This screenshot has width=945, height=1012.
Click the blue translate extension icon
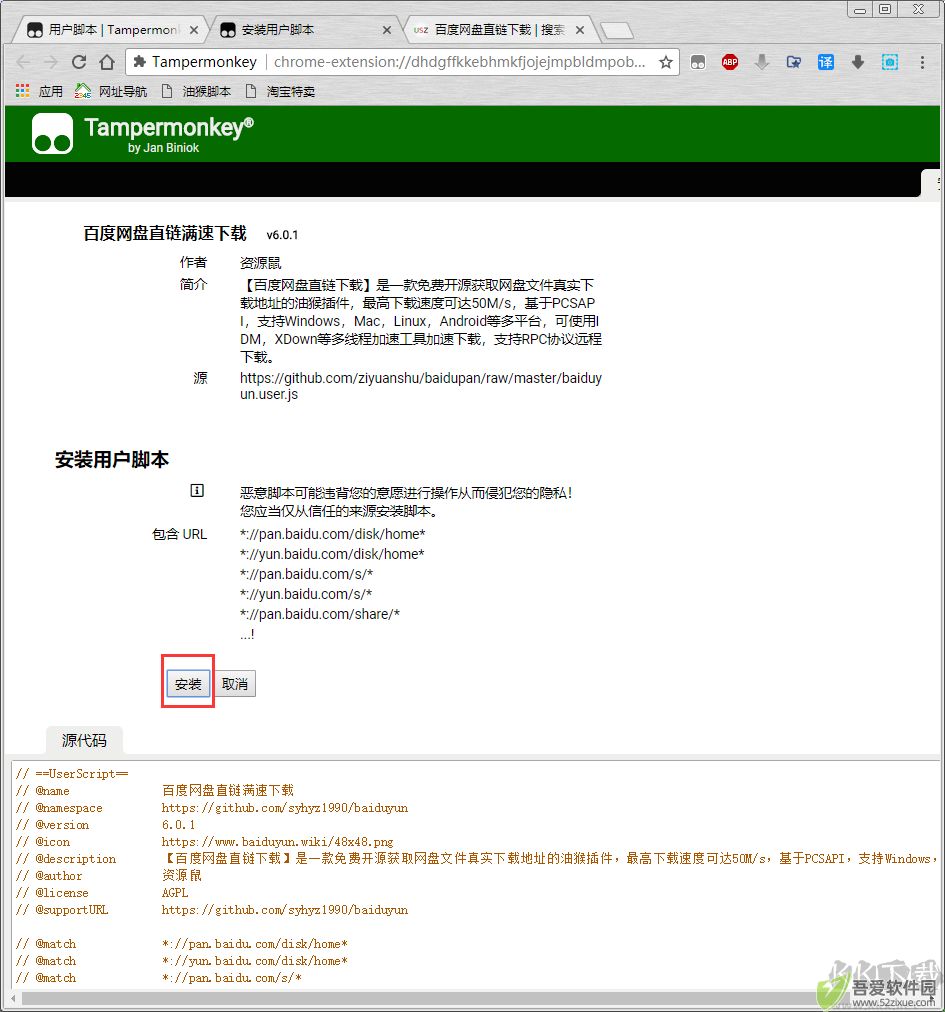coord(826,63)
